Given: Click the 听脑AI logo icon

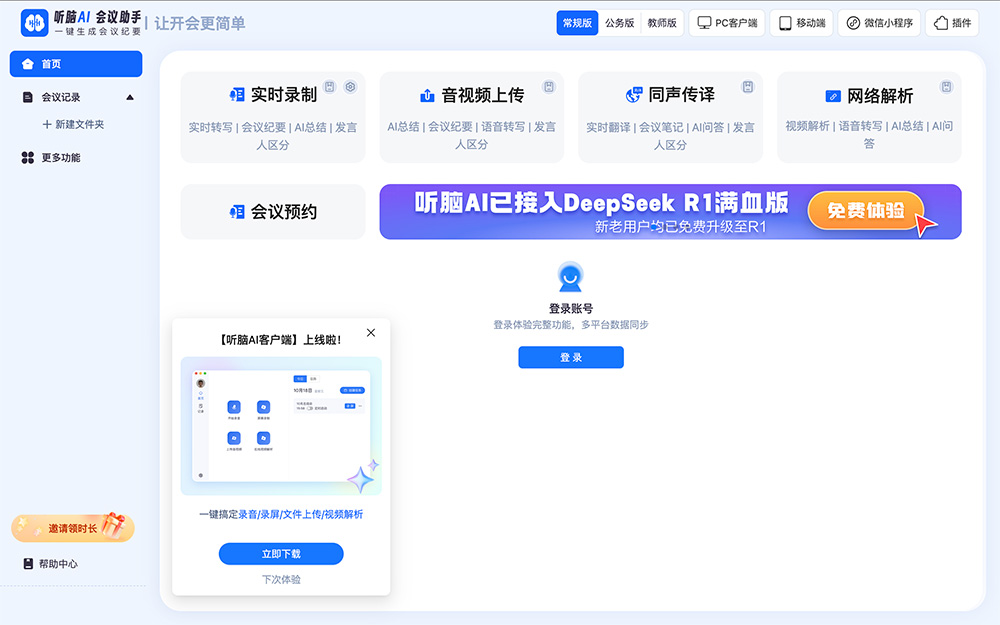Looking at the screenshot, I should coord(34,23).
